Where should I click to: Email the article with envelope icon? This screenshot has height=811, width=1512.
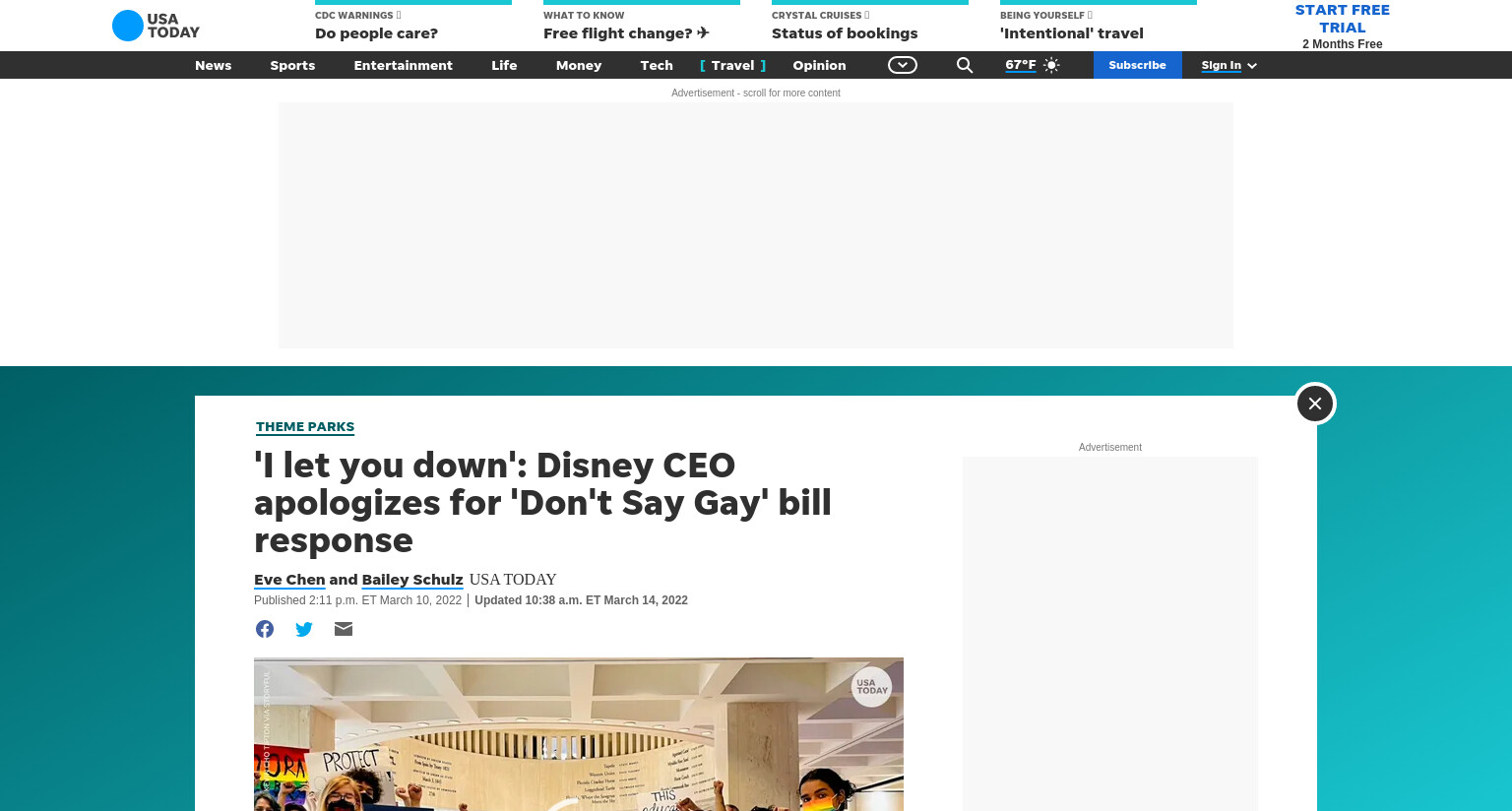(344, 629)
